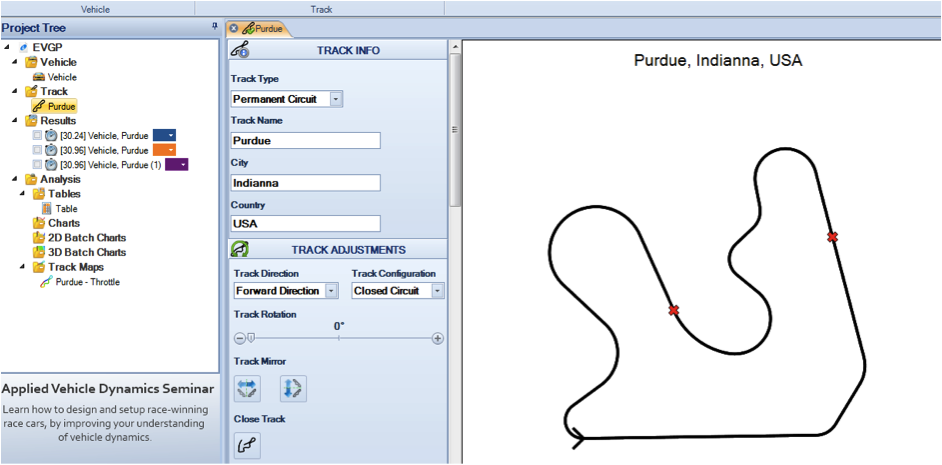Close the Purdue tab with X icon
The width and height of the screenshot is (942, 465).
pos(234,29)
